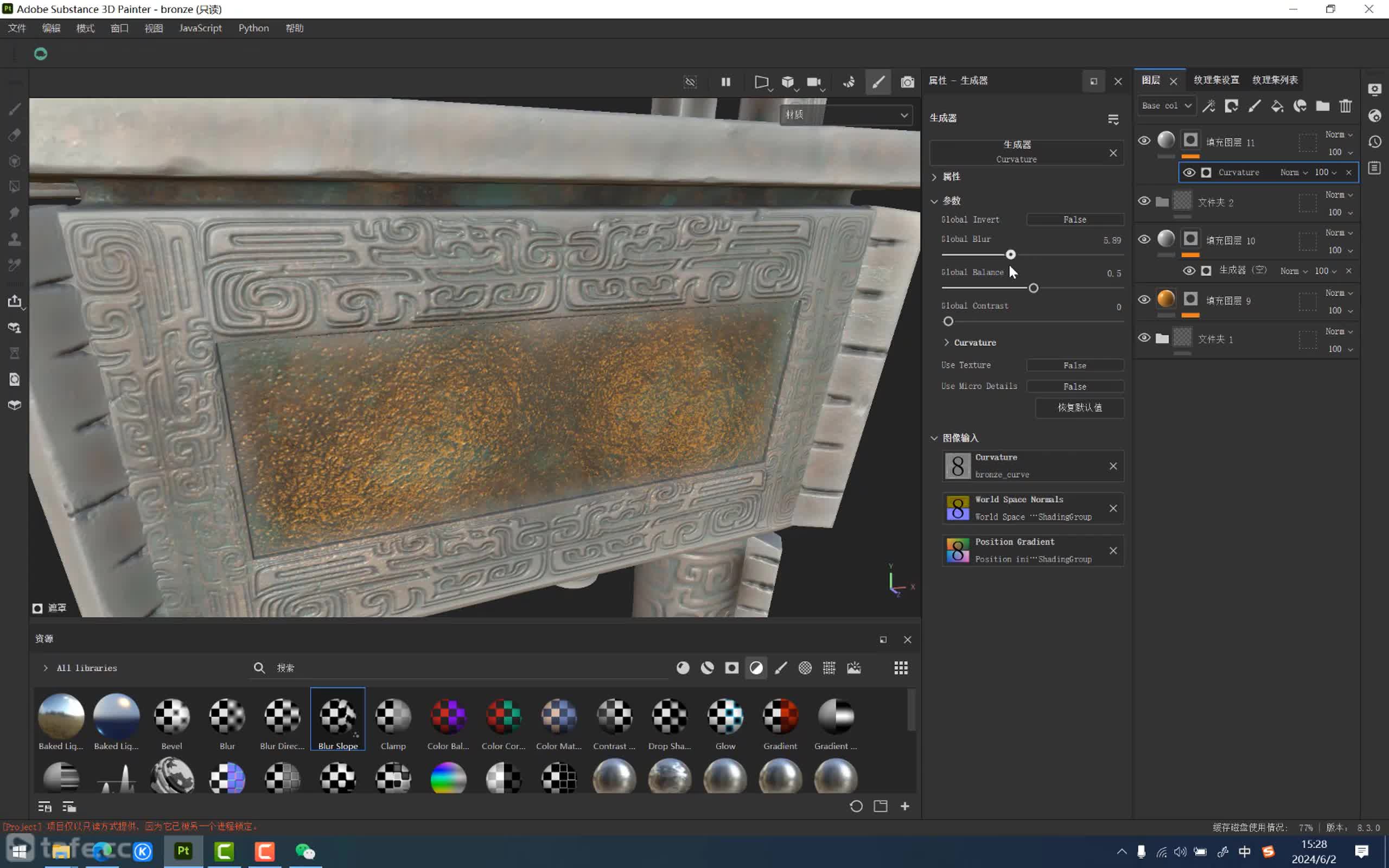Remove the Position Gradient image input
The image size is (1389, 868).
click(1113, 551)
